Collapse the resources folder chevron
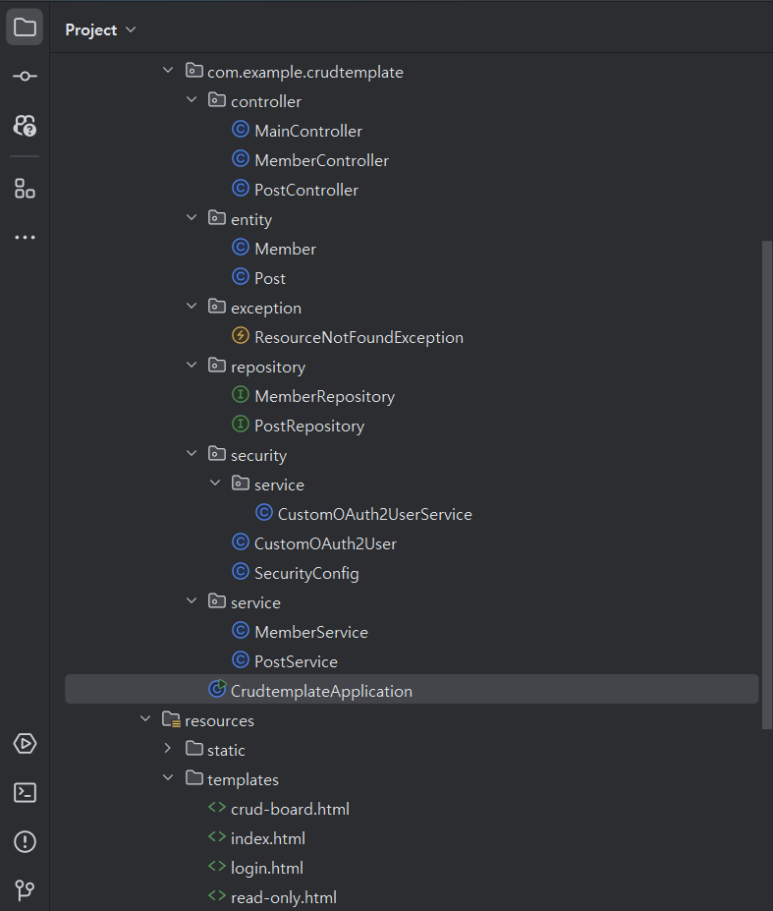Viewport: 773px width, 911px height. 145,719
